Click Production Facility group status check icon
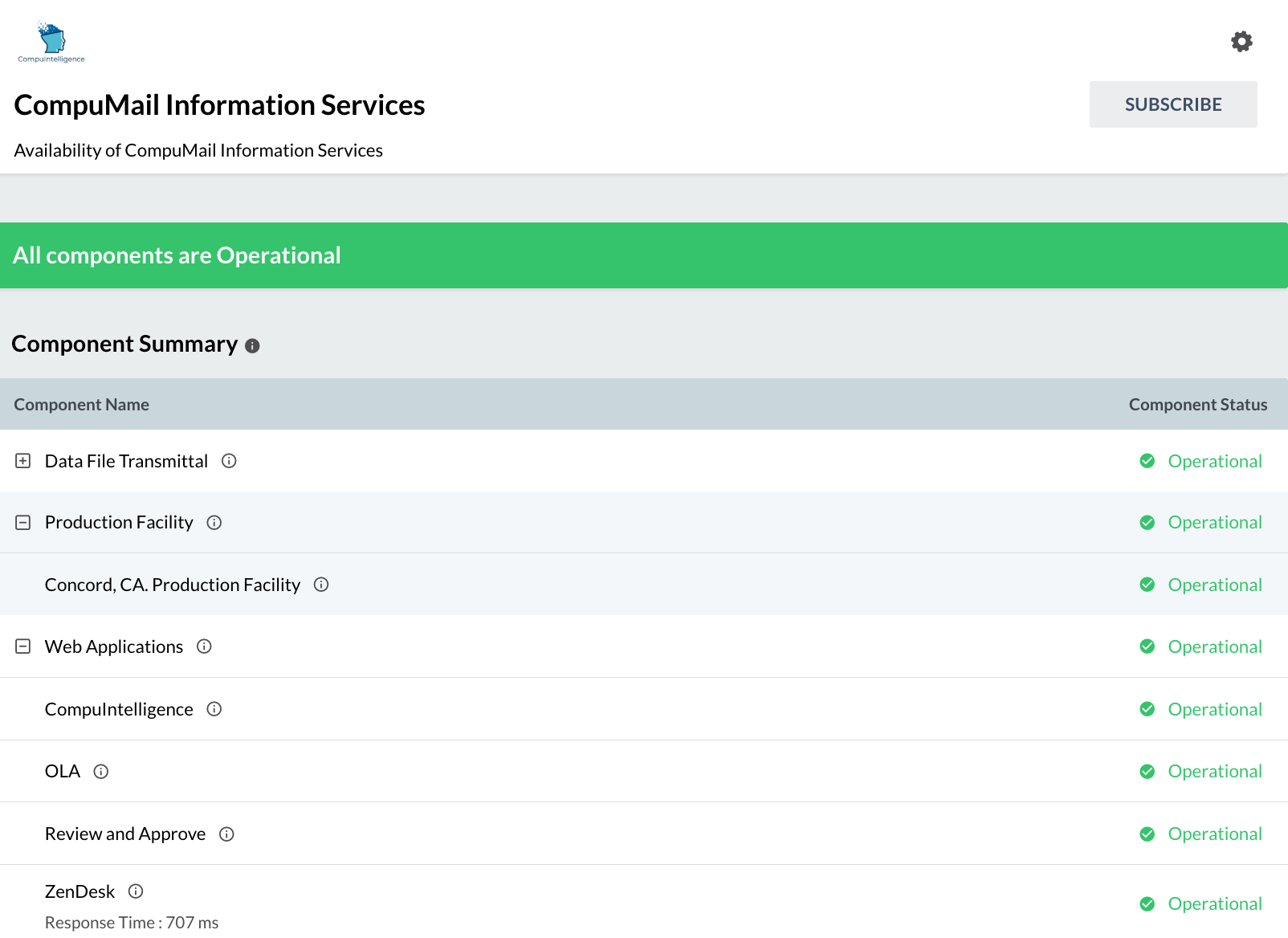 pyautogui.click(x=1147, y=523)
